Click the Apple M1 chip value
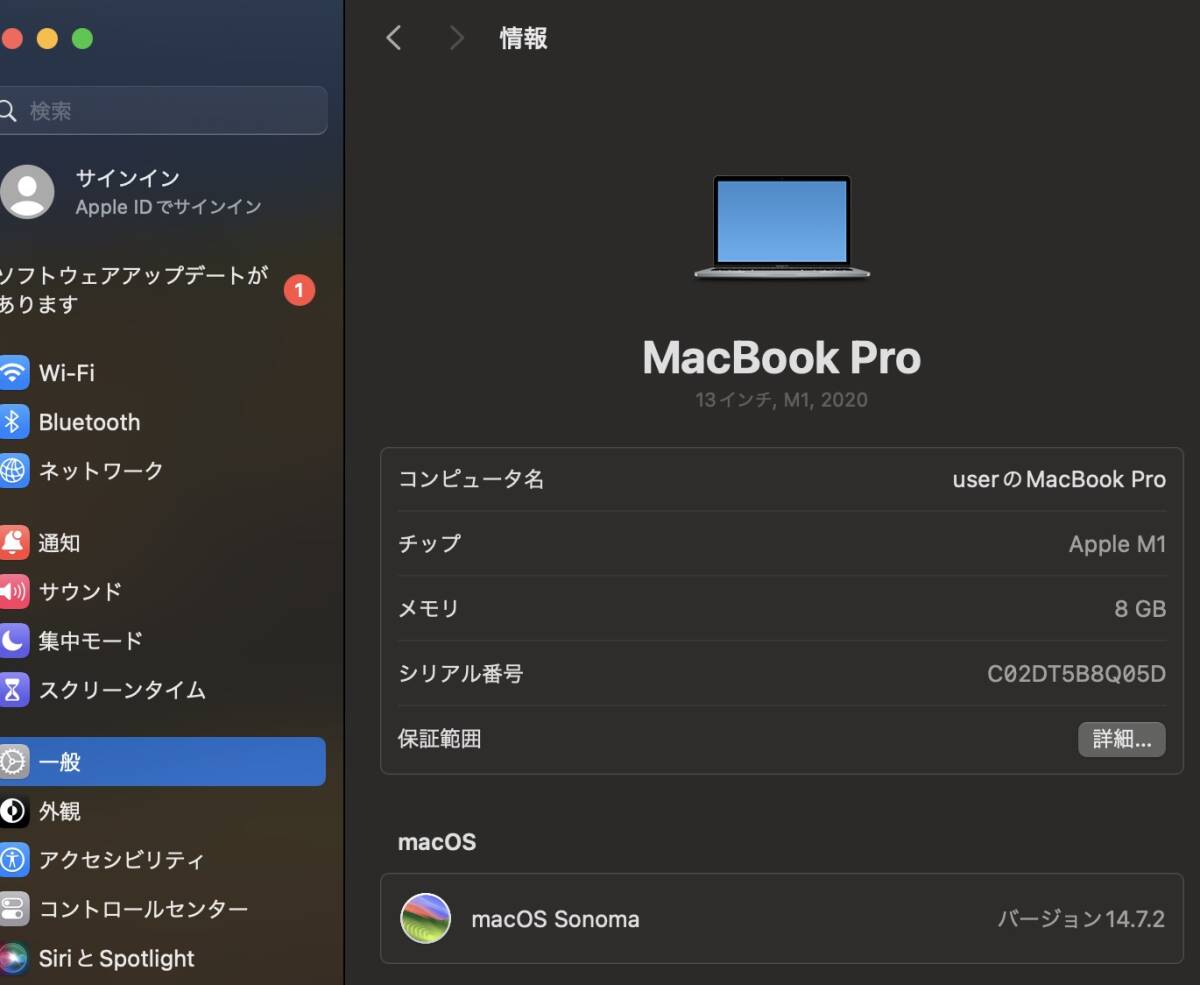 pyautogui.click(x=1117, y=544)
